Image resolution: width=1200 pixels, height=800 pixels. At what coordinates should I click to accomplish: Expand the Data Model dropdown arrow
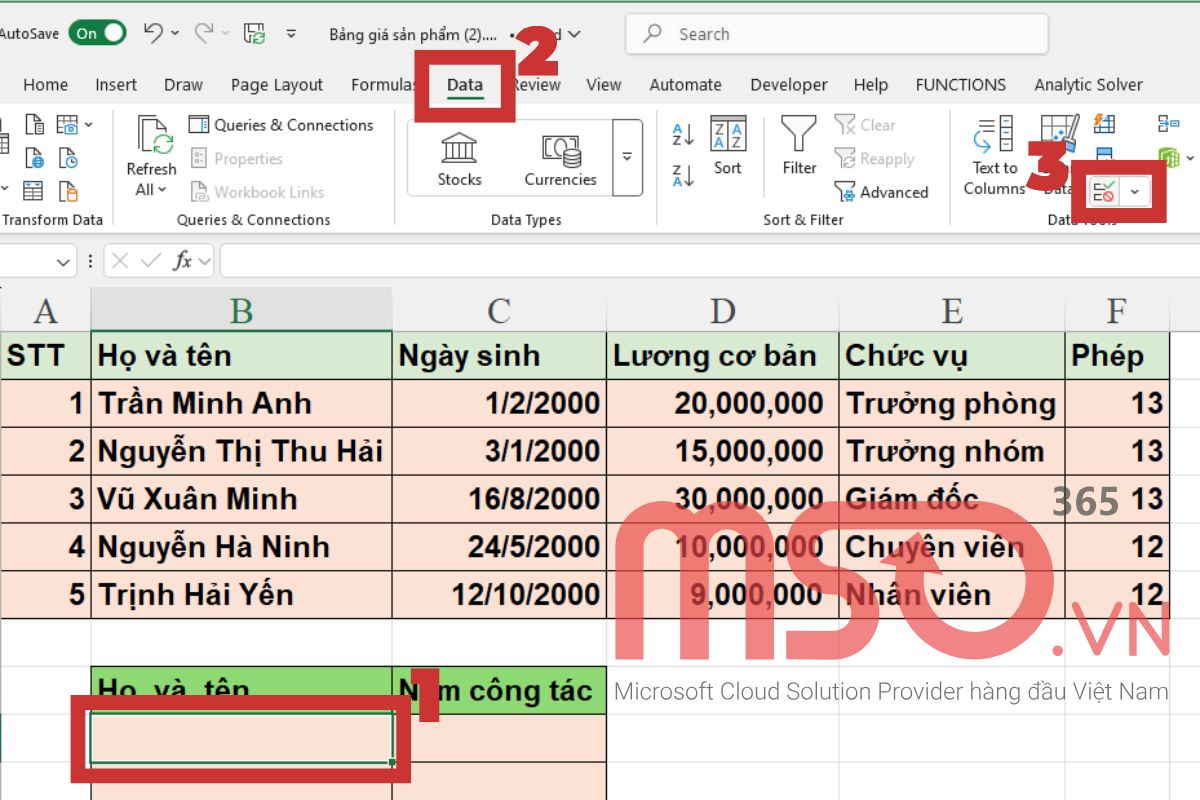(1190, 158)
